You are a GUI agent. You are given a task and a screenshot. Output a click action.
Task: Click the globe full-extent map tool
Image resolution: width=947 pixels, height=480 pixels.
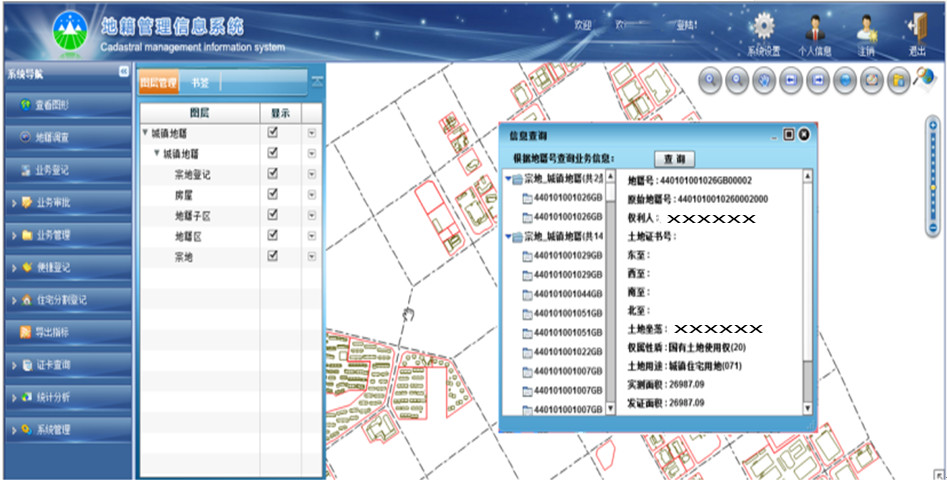point(844,80)
